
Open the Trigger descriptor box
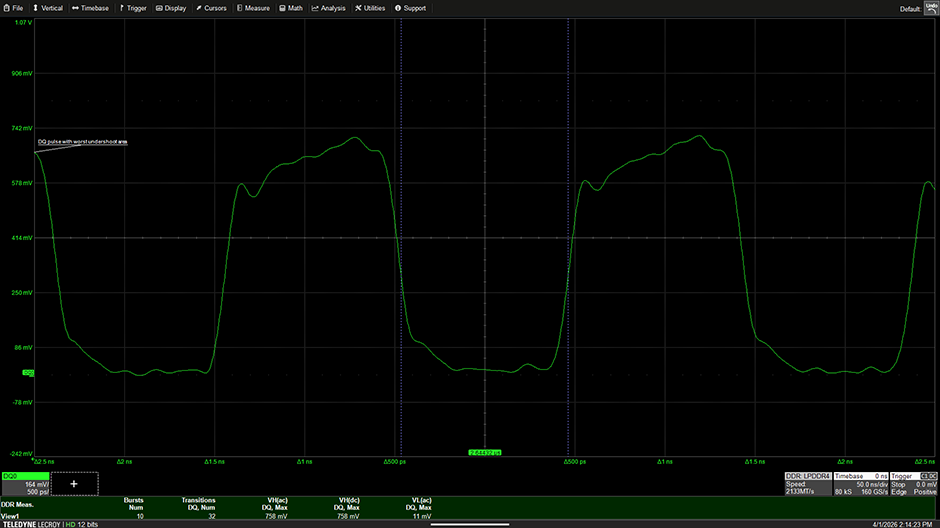[x=913, y=483]
